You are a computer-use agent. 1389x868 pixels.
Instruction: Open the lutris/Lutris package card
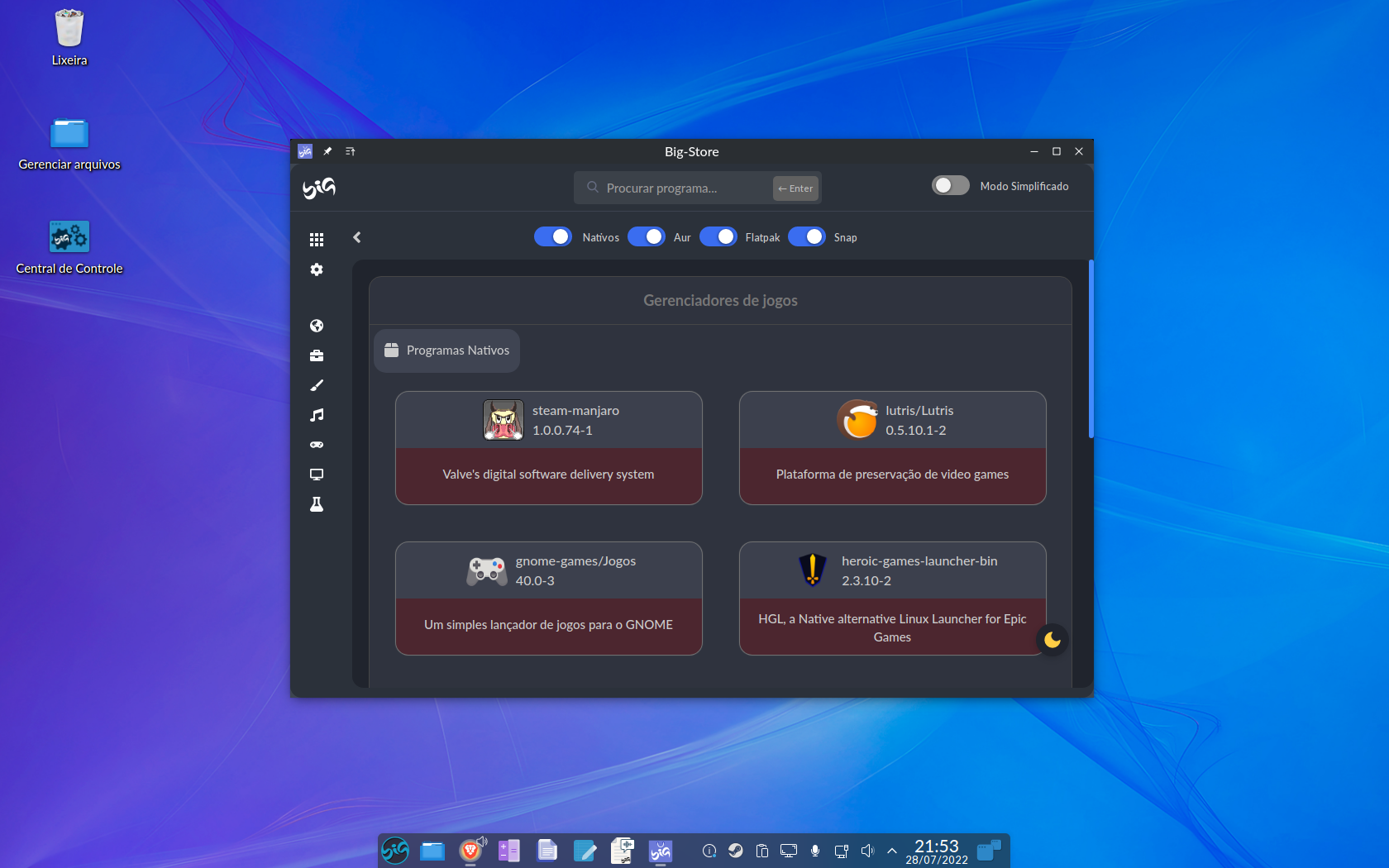click(x=893, y=448)
